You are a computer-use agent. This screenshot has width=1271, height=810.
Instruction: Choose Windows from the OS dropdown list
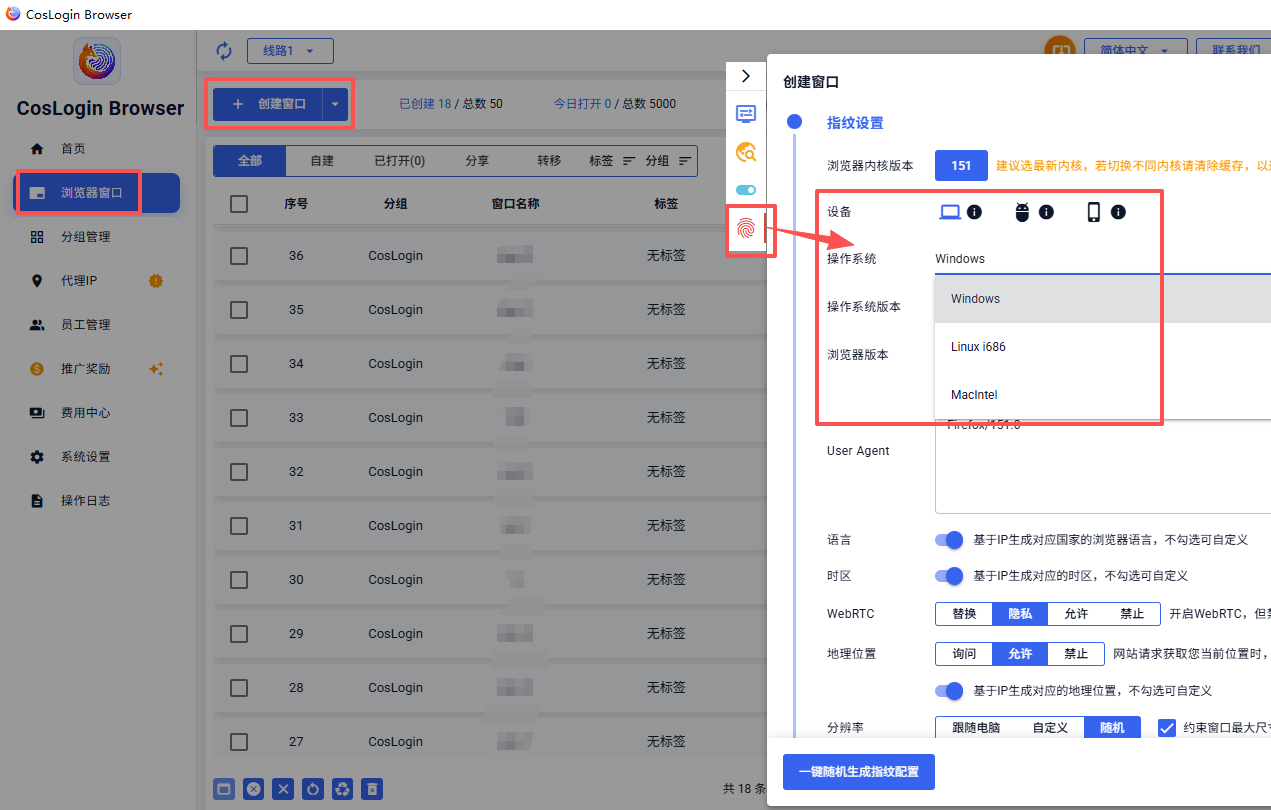pyautogui.click(x=1103, y=299)
